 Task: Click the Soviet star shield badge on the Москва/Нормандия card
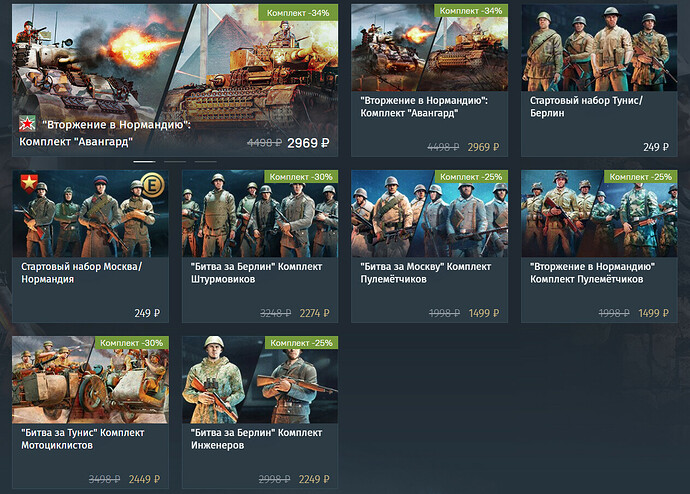click(29, 183)
